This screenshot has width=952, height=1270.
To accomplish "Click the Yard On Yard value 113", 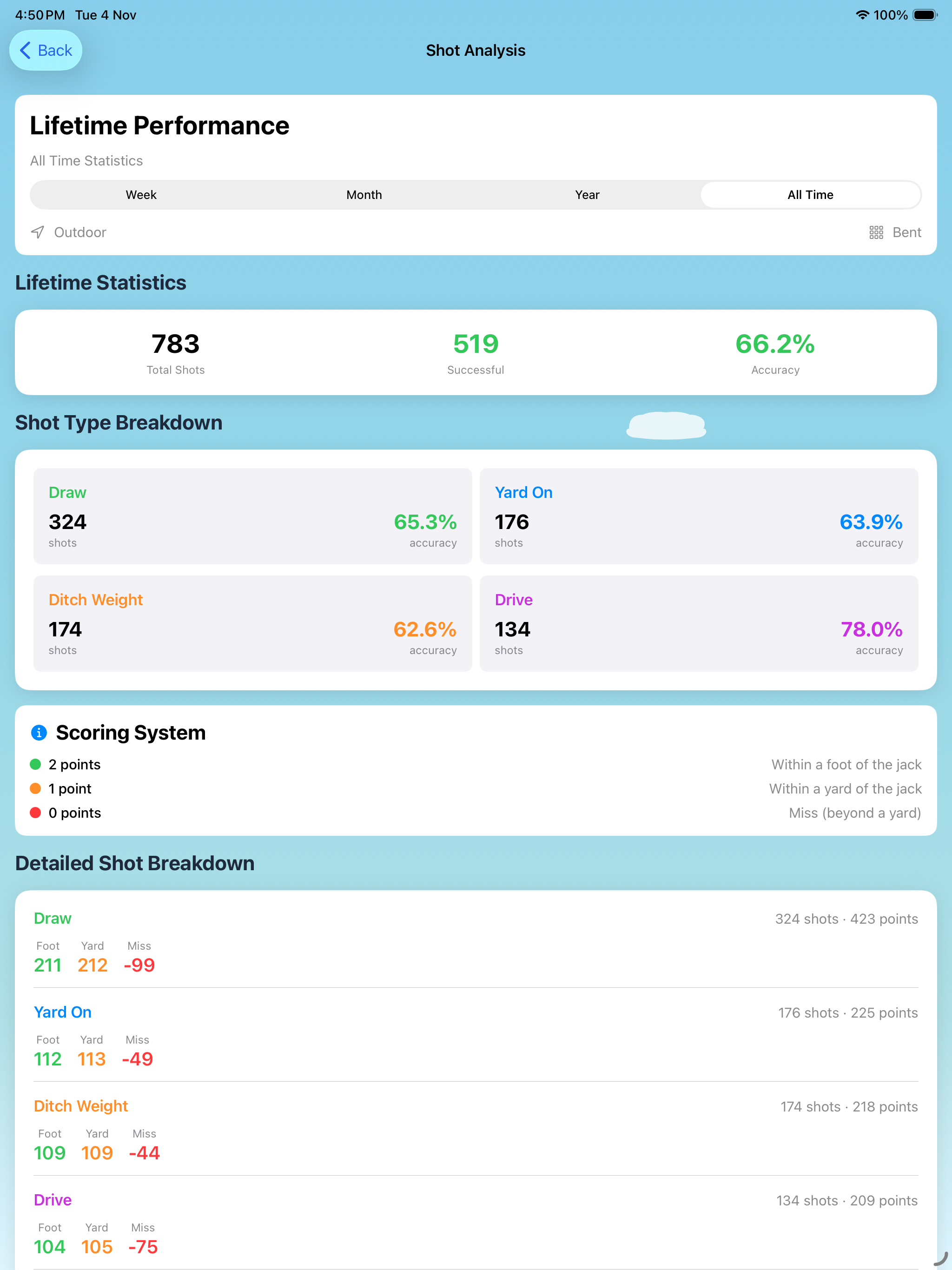I will [x=92, y=1058].
